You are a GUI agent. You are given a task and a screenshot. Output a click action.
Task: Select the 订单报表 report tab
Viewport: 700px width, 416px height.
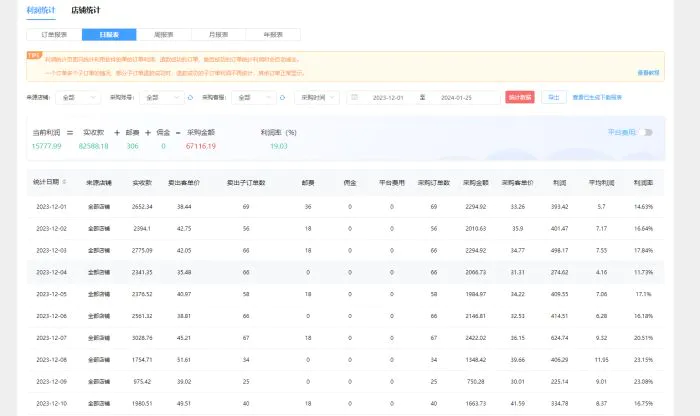(x=54, y=34)
